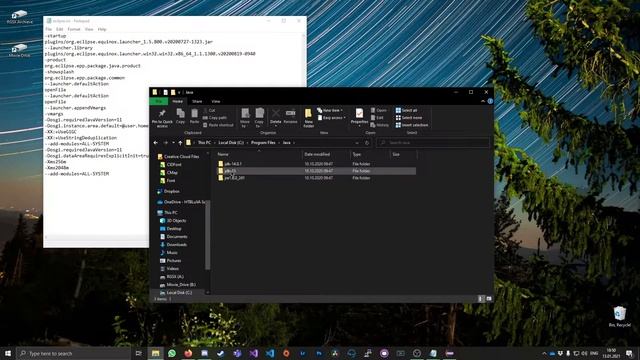640x360 pixels.
Task: Open Help menu in Notepad
Action: (x=102, y=29)
